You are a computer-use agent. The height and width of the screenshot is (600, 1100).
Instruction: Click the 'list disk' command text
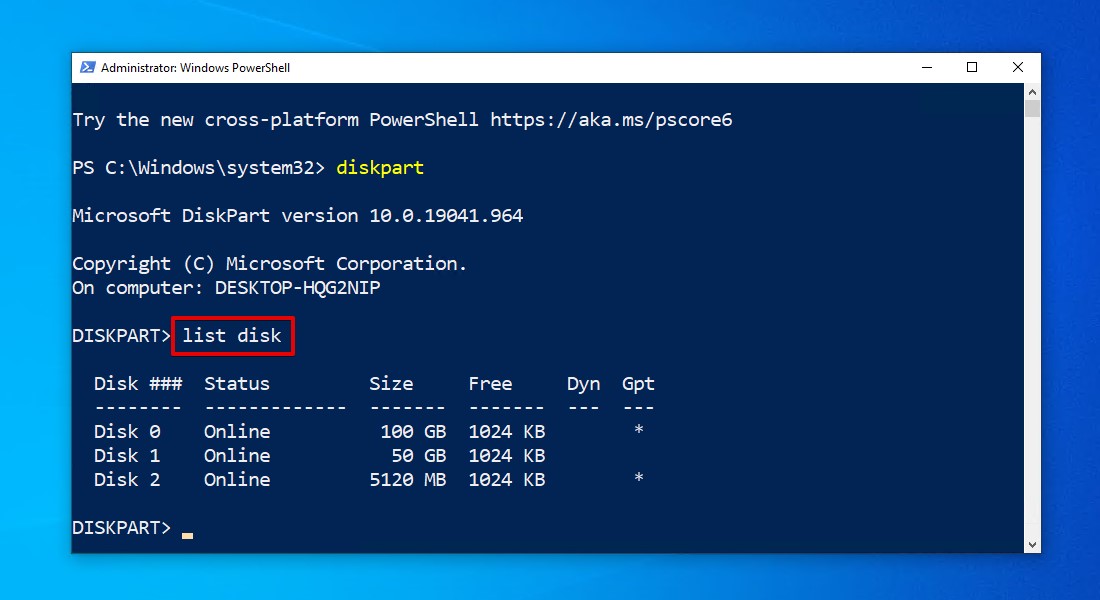[x=232, y=335]
